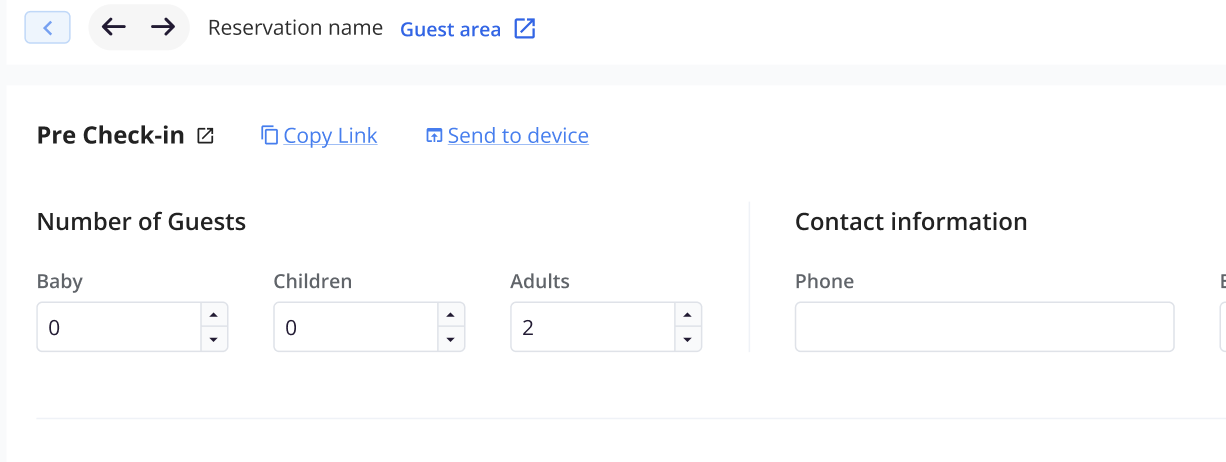The height and width of the screenshot is (462, 1226).
Task: Increase the Children count with up arrow
Action: (x=450, y=315)
